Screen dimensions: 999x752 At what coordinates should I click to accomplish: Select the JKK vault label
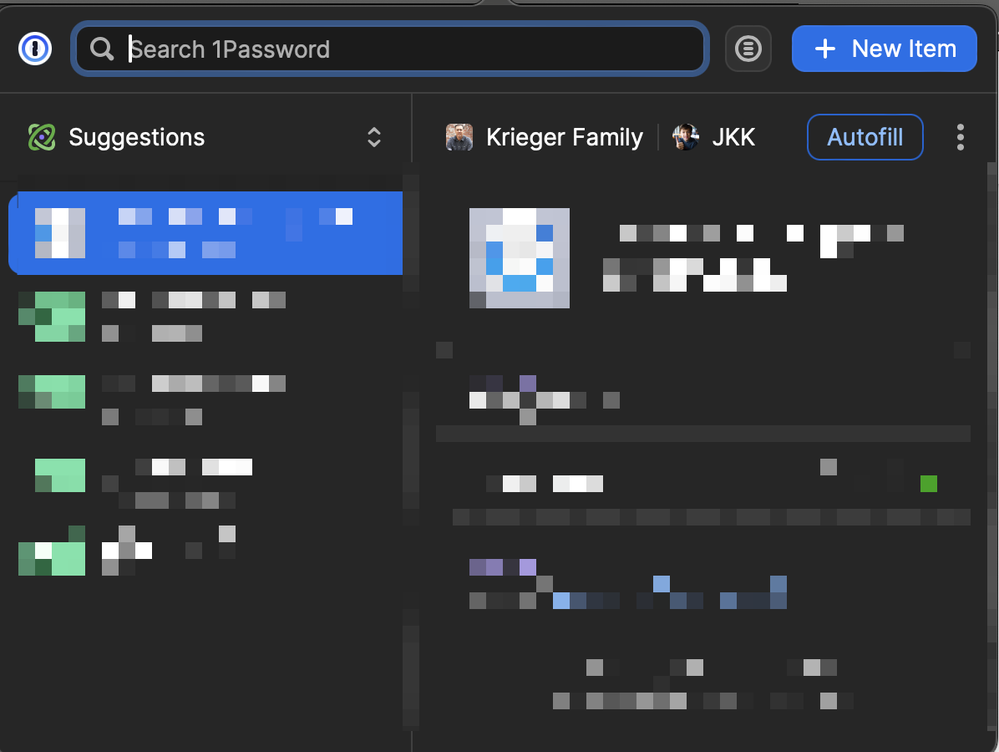(733, 137)
